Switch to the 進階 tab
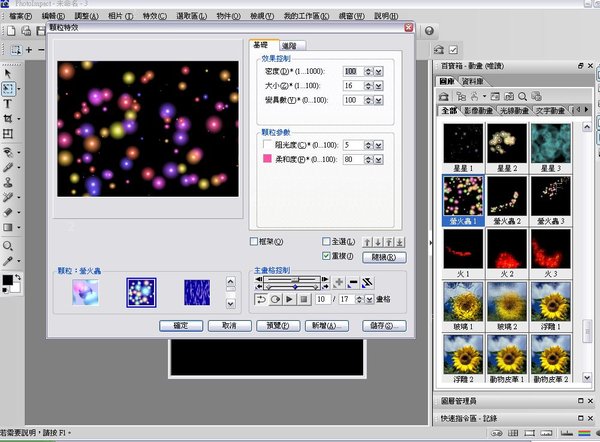Image resolution: width=600 pixels, height=442 pixels. point(294,45)
